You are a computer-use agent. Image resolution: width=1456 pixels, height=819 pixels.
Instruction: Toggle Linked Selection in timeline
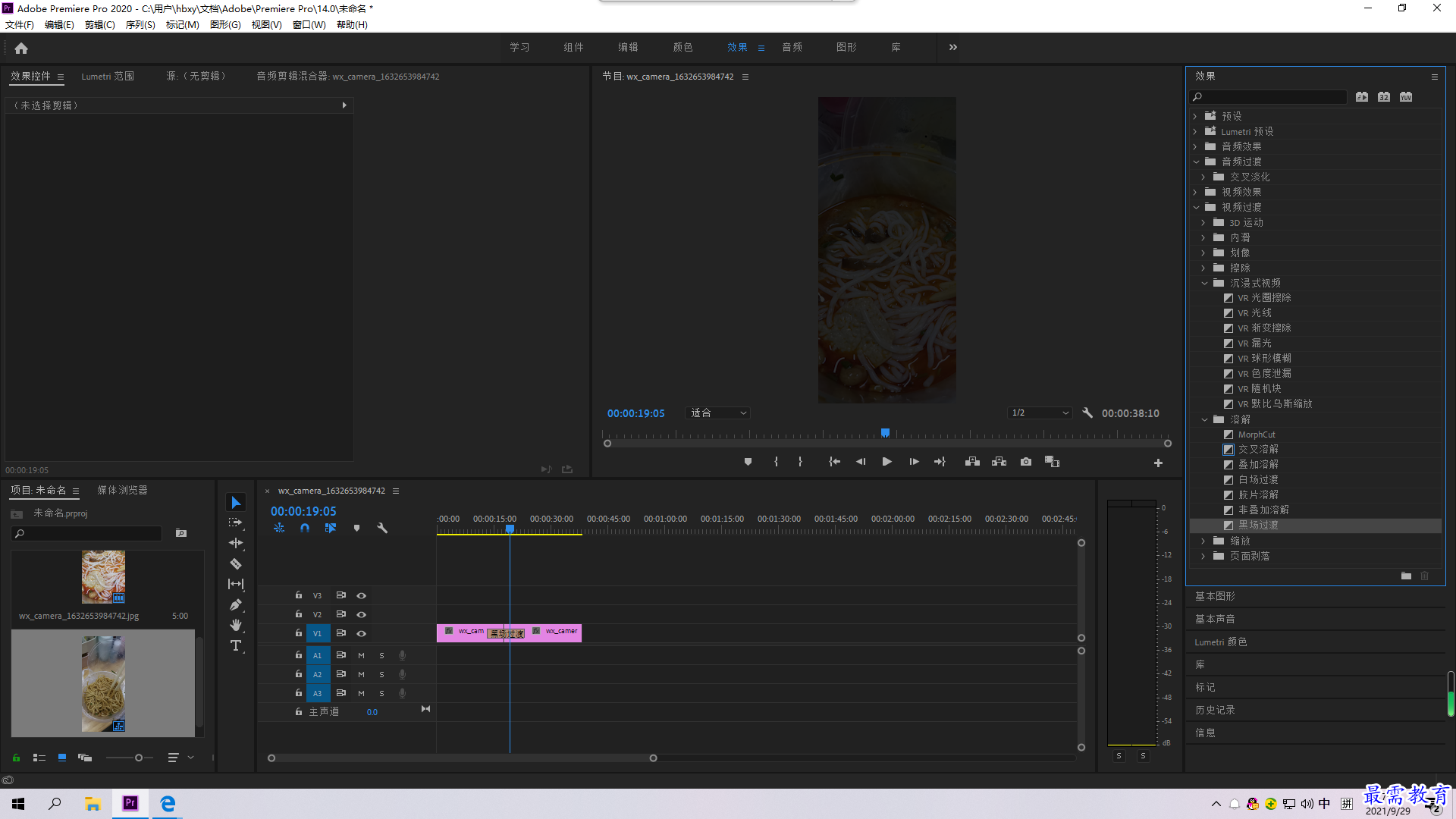click(x=331, y=528)
